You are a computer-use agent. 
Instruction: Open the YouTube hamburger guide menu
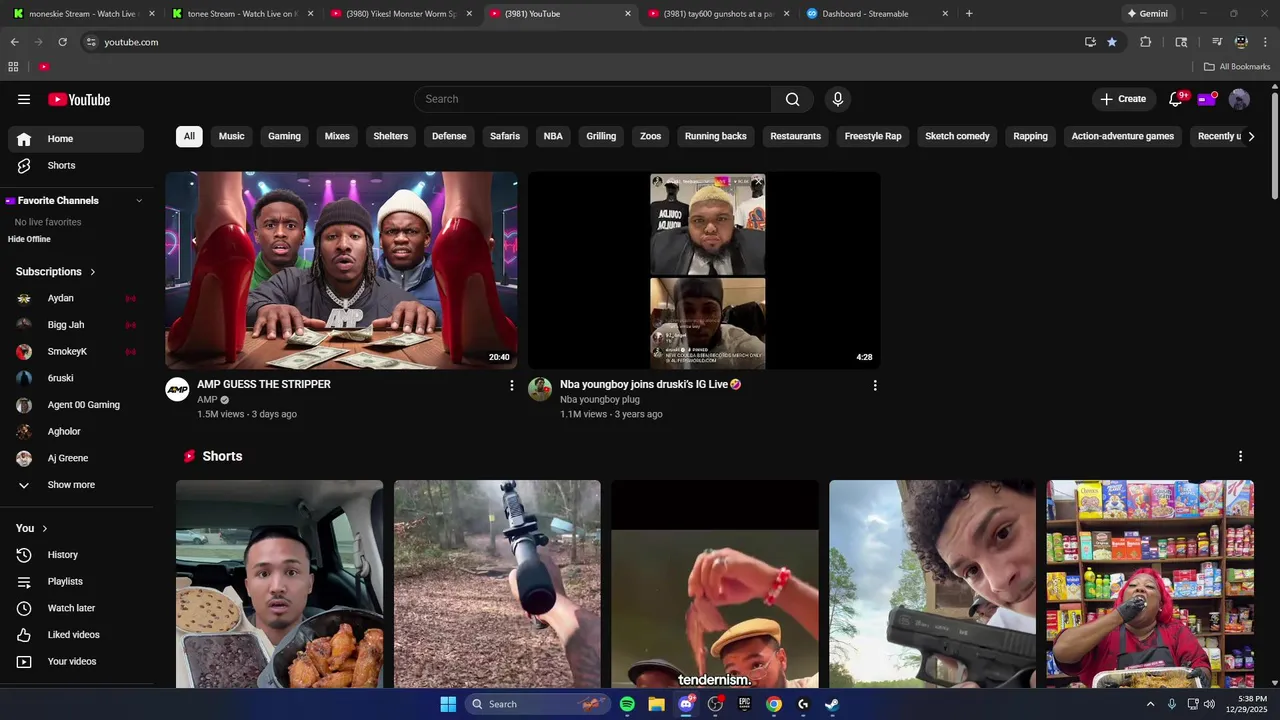coord(24,99)
